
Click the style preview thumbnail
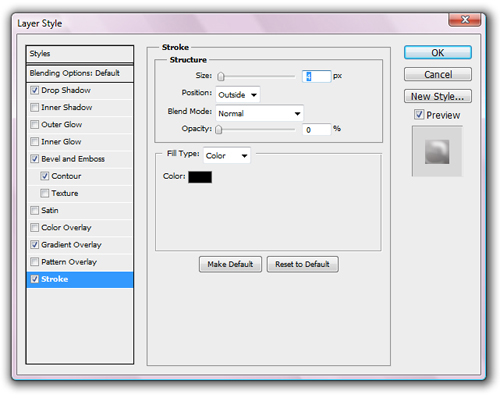tap(437, 151)
